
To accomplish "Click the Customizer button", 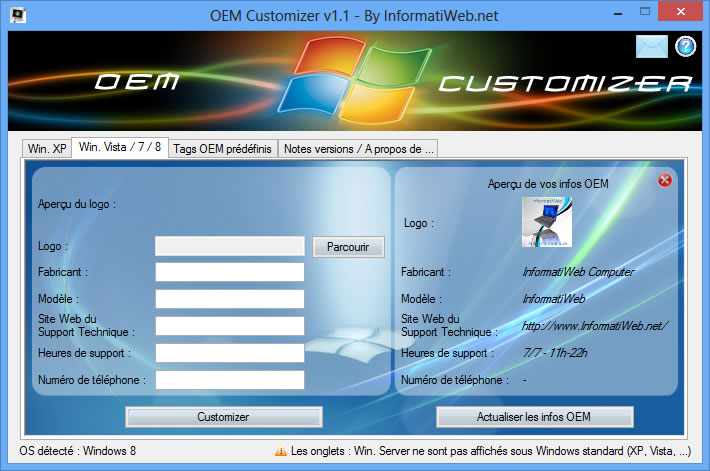I will pos(224,417).
